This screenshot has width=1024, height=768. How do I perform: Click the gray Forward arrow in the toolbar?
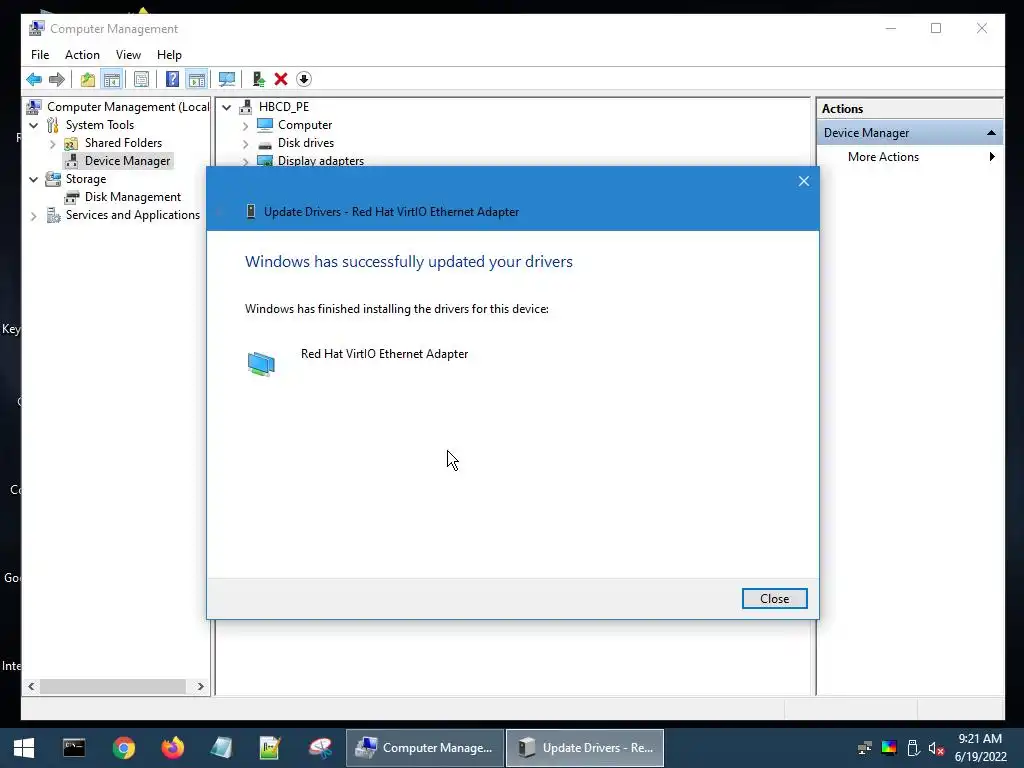click(x=57, y=80)
